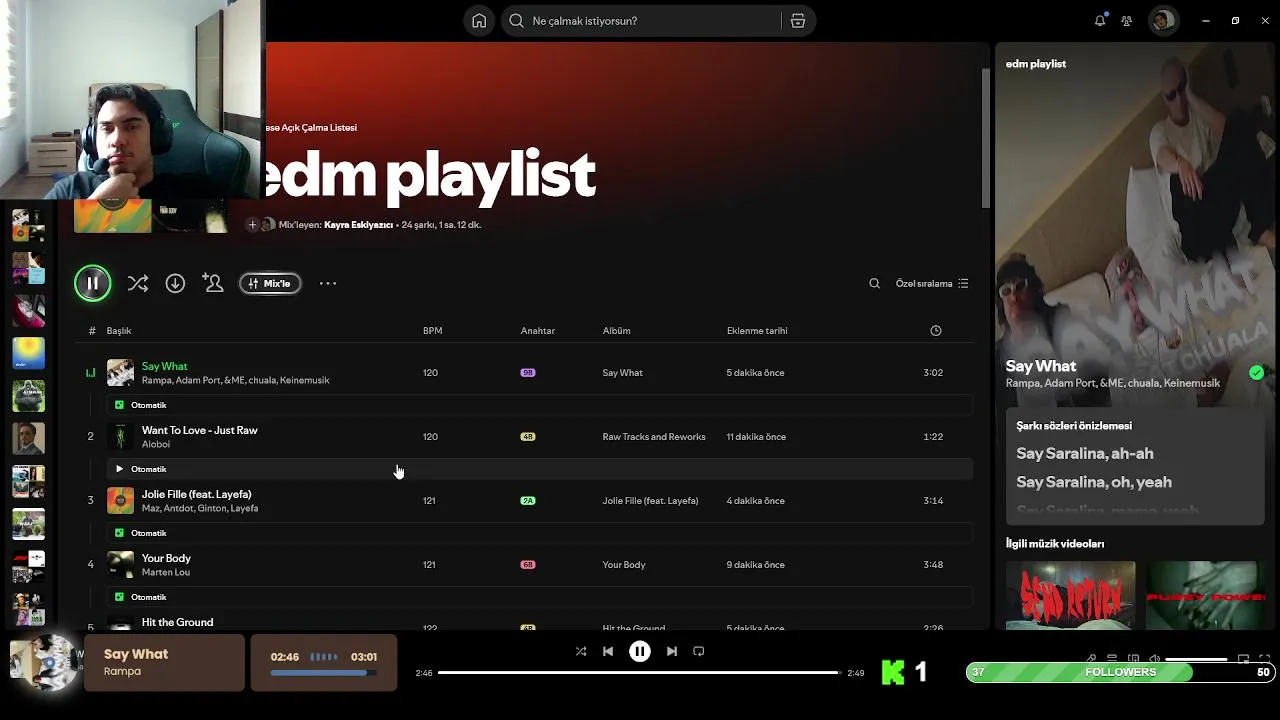Open artist link 'Aloboi' under Want To Love
Viewport: 1280px width, 720px height.
click(156, 444)
